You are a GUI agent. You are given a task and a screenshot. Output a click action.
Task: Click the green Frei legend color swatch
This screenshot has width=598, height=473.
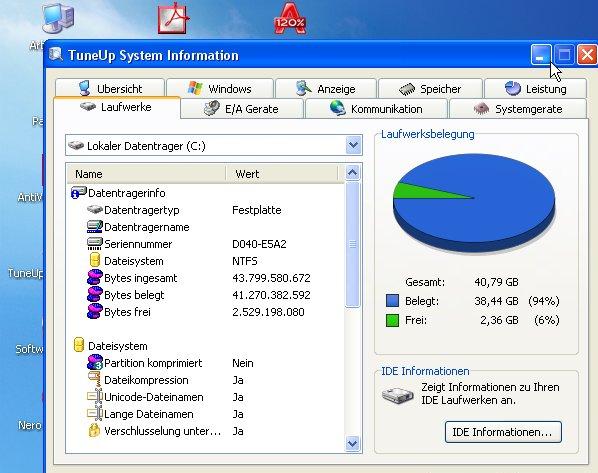pyautogui.click(x=392, y=320)
